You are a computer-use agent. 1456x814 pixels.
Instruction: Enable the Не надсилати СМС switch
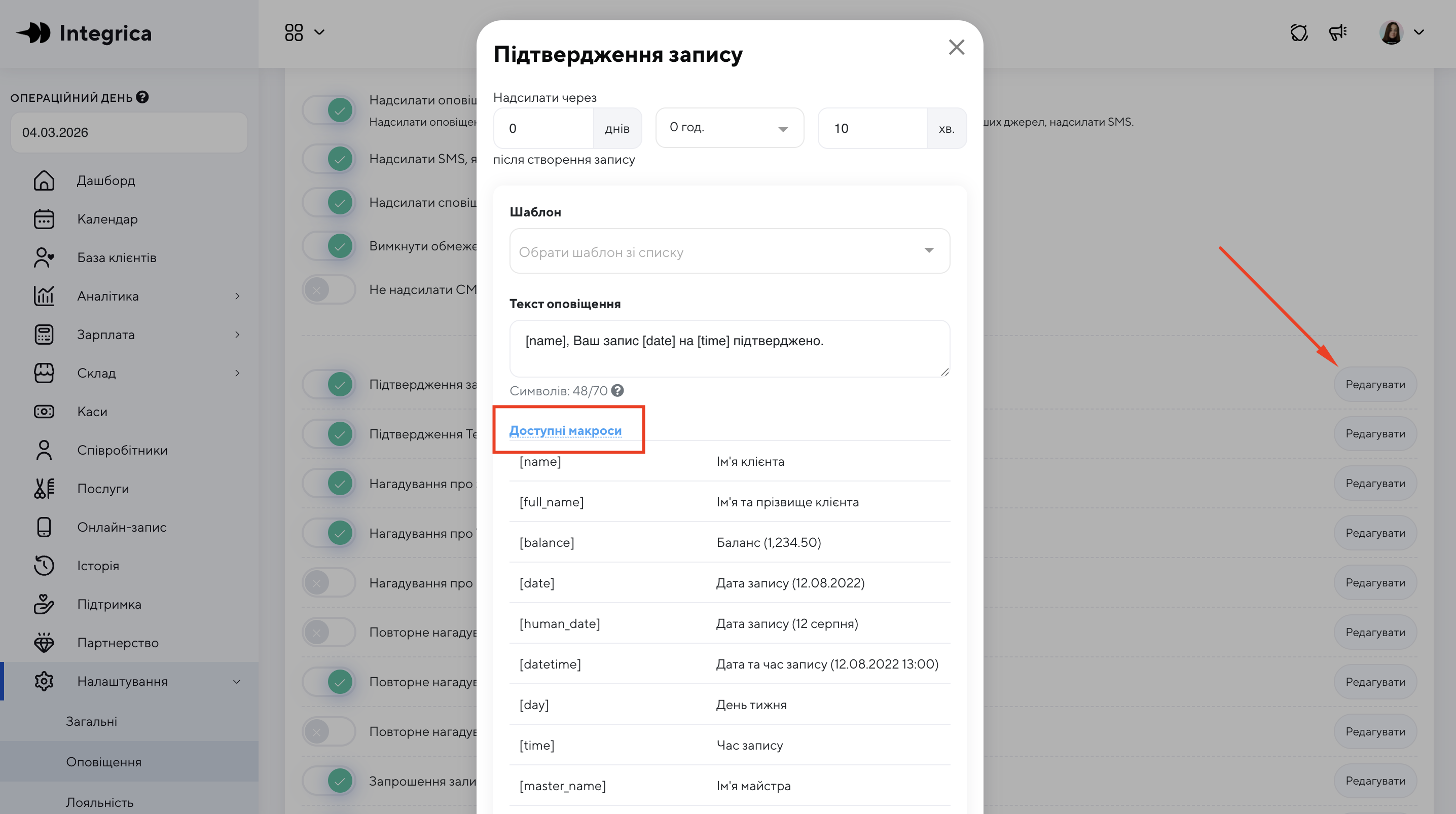(329, 289)
